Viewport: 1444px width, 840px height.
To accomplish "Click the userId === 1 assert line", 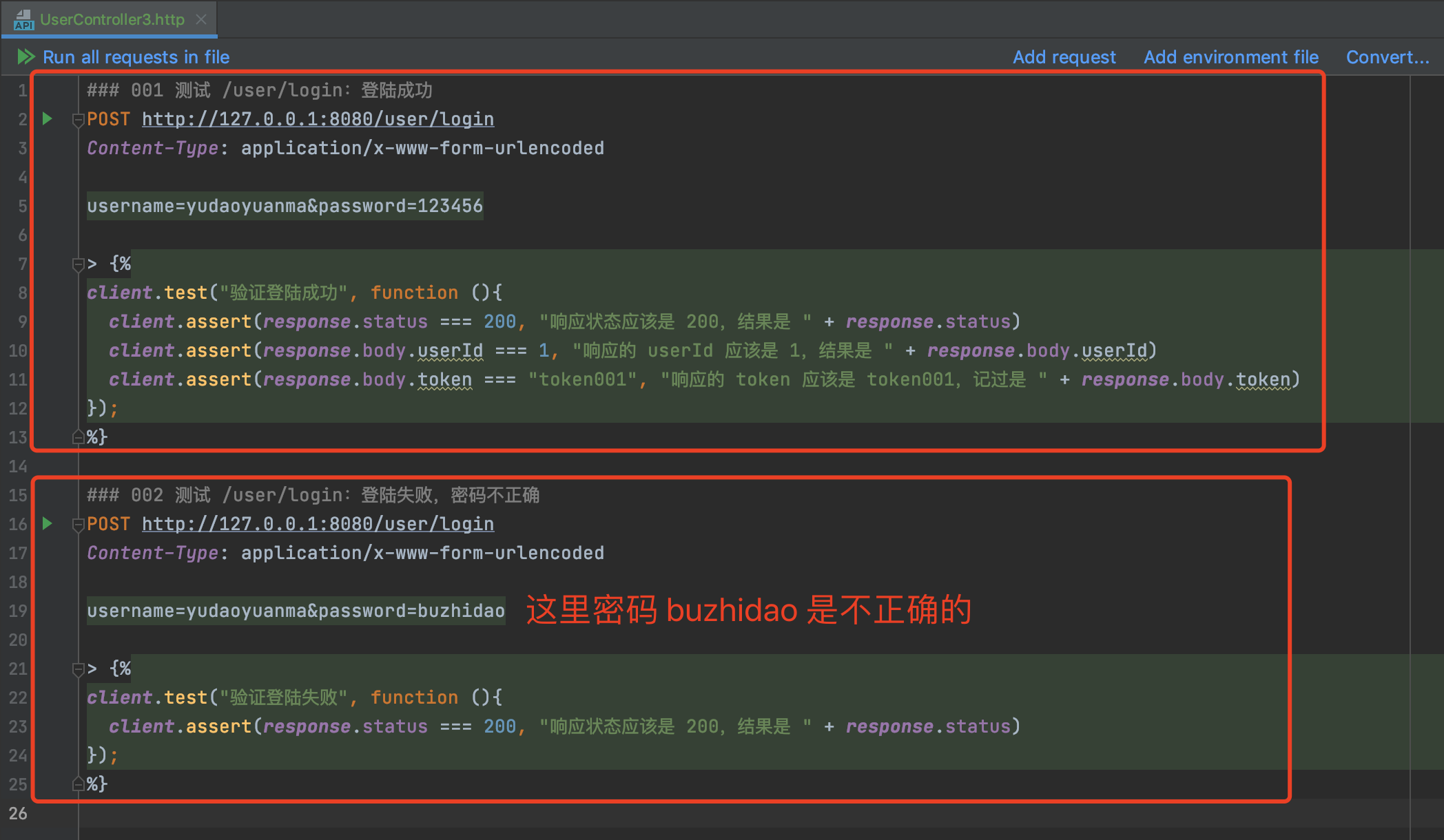I will [x=632, y=350].
